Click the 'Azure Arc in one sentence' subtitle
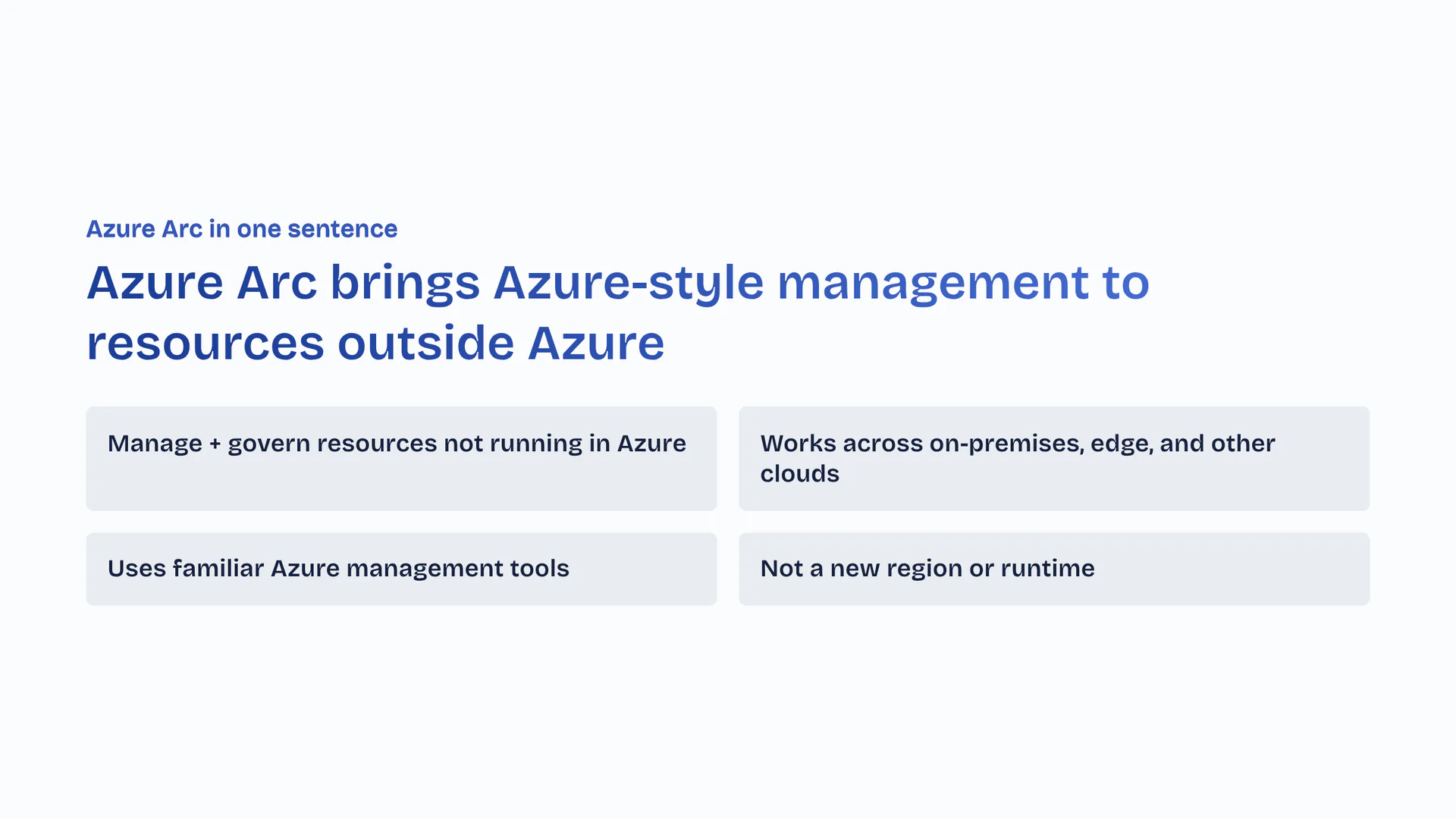 241,229
